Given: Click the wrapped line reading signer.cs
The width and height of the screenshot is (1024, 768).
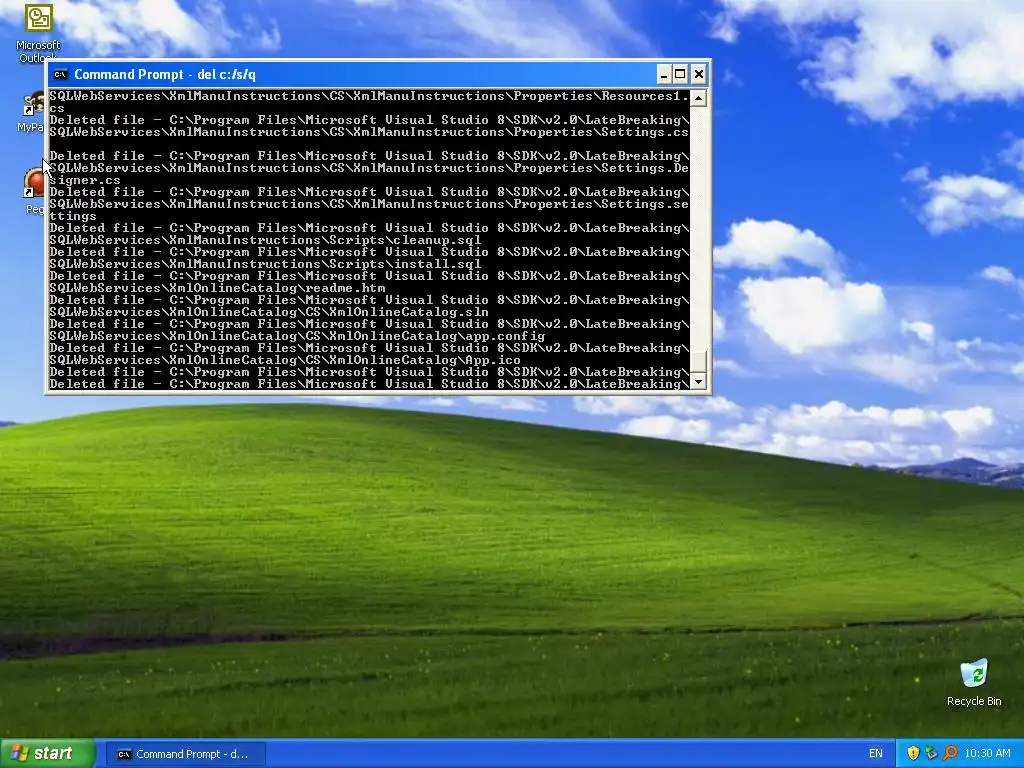Looking at the screenshot, I should pyautogui.click(x=85, y=180).
